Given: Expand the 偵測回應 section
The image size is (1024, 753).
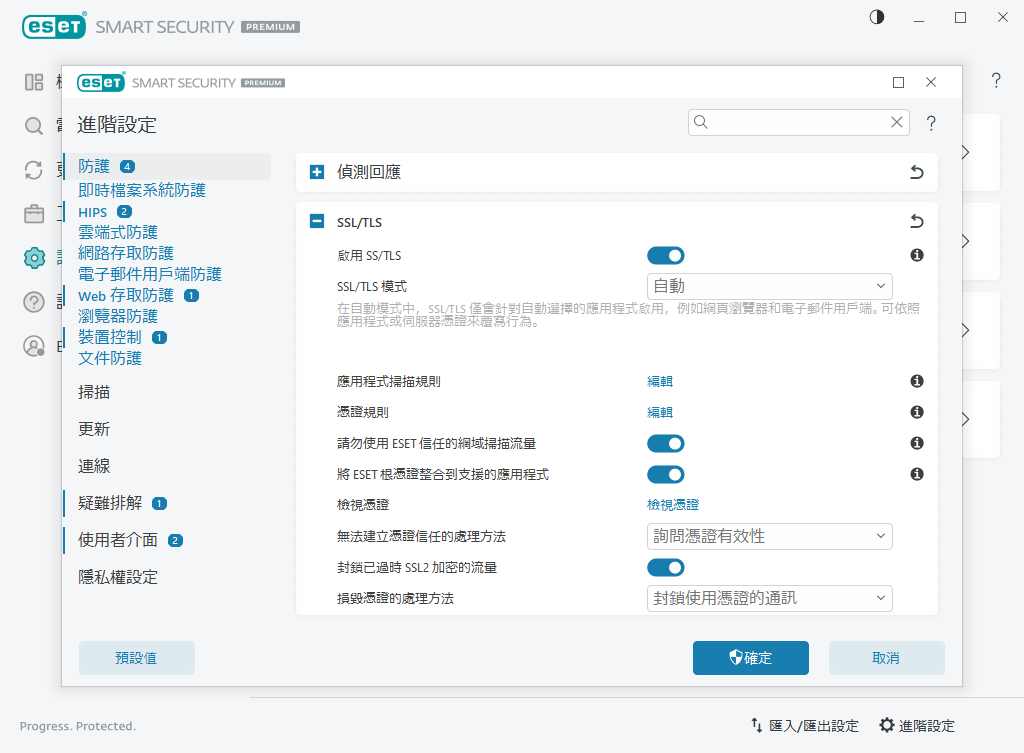Looking at the screenshot, I should pos(317,171).
